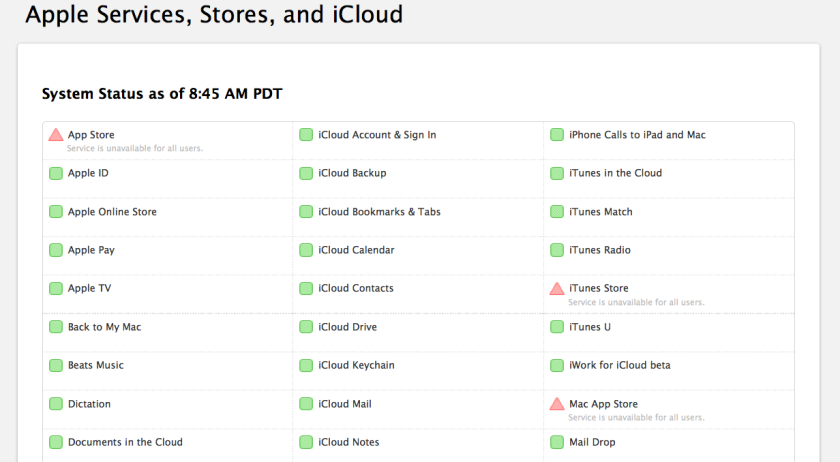Viewport: 840px width, 462px height.
Task: Click the green status icon for iCloud Notes
Action: 306,442
